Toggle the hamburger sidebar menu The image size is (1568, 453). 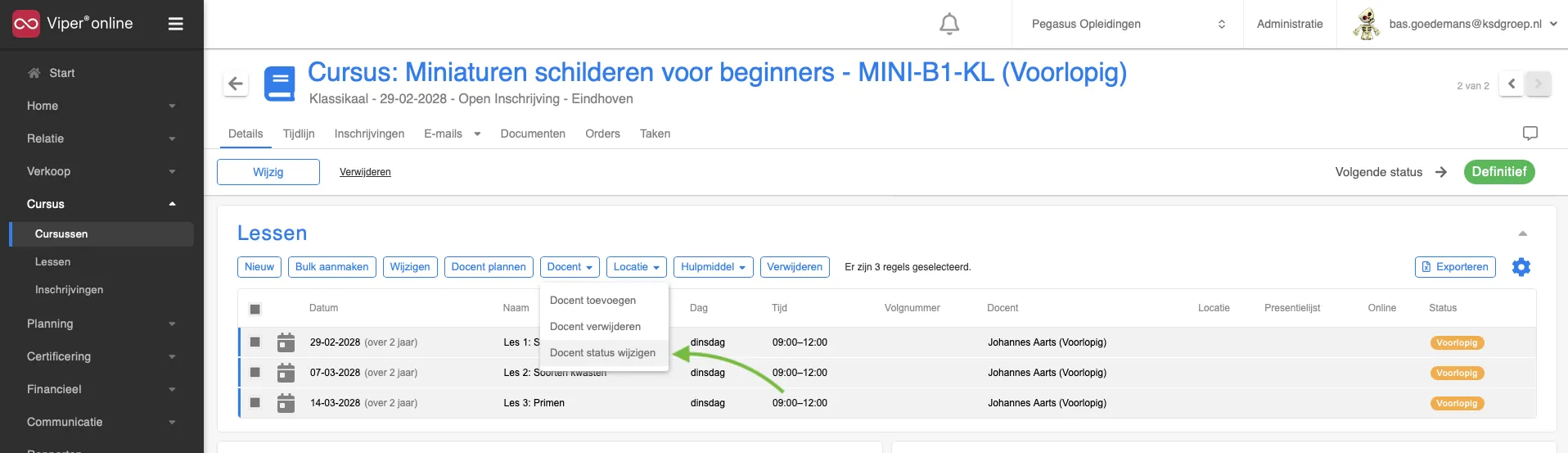[175, 24]
